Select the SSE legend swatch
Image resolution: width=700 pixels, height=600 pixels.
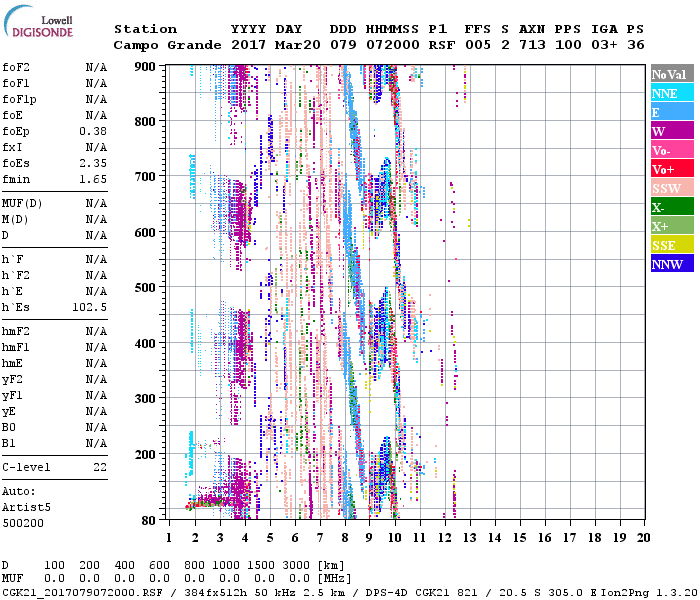[x=672, y=245]
